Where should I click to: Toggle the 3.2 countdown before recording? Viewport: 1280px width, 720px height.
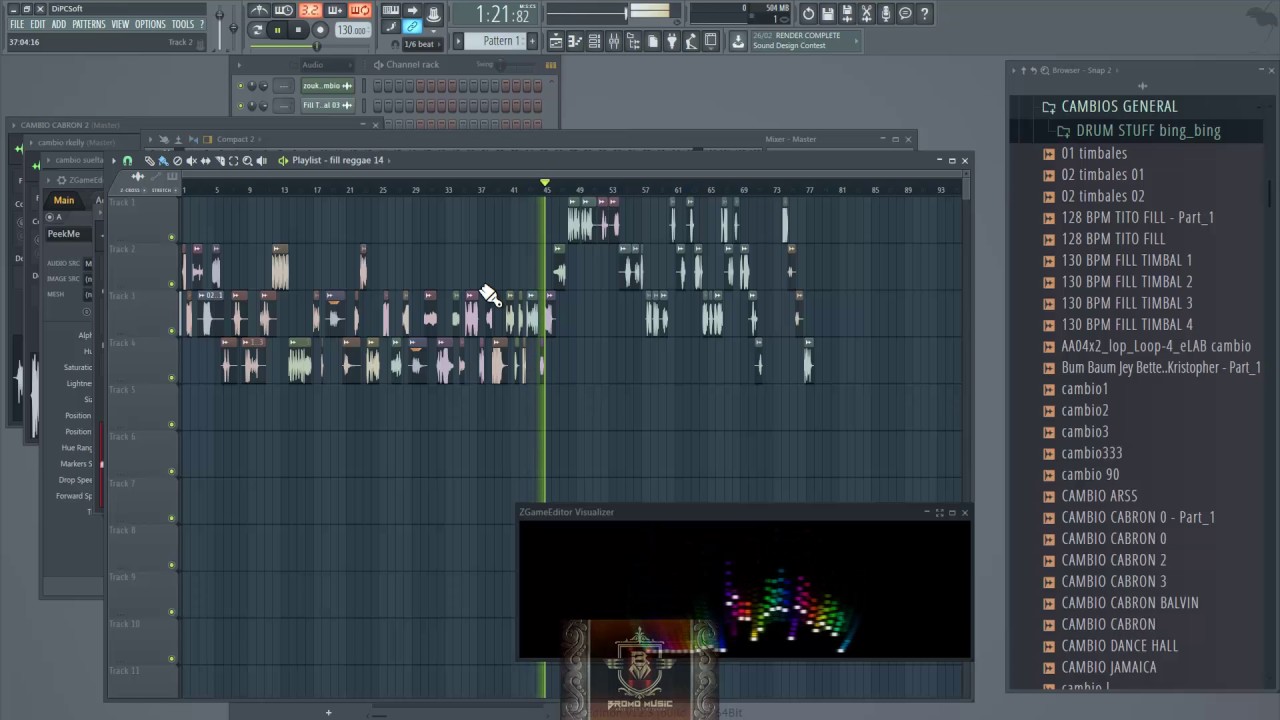pyautogui.click(x=310, y=10)
